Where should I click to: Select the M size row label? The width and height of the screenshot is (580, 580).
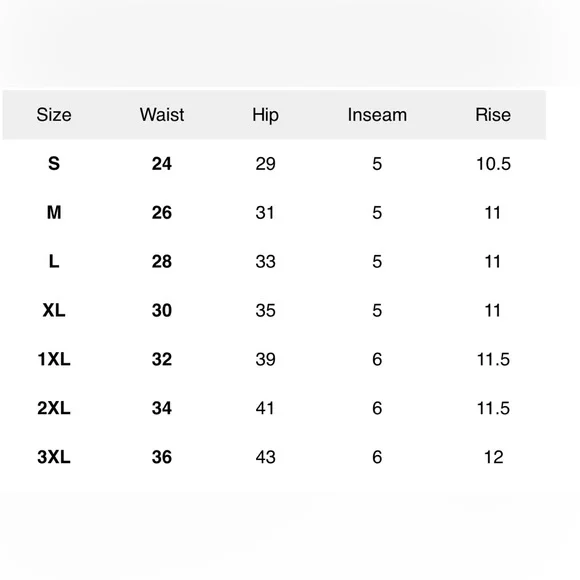pyautogui.click(x=54, y=212)
